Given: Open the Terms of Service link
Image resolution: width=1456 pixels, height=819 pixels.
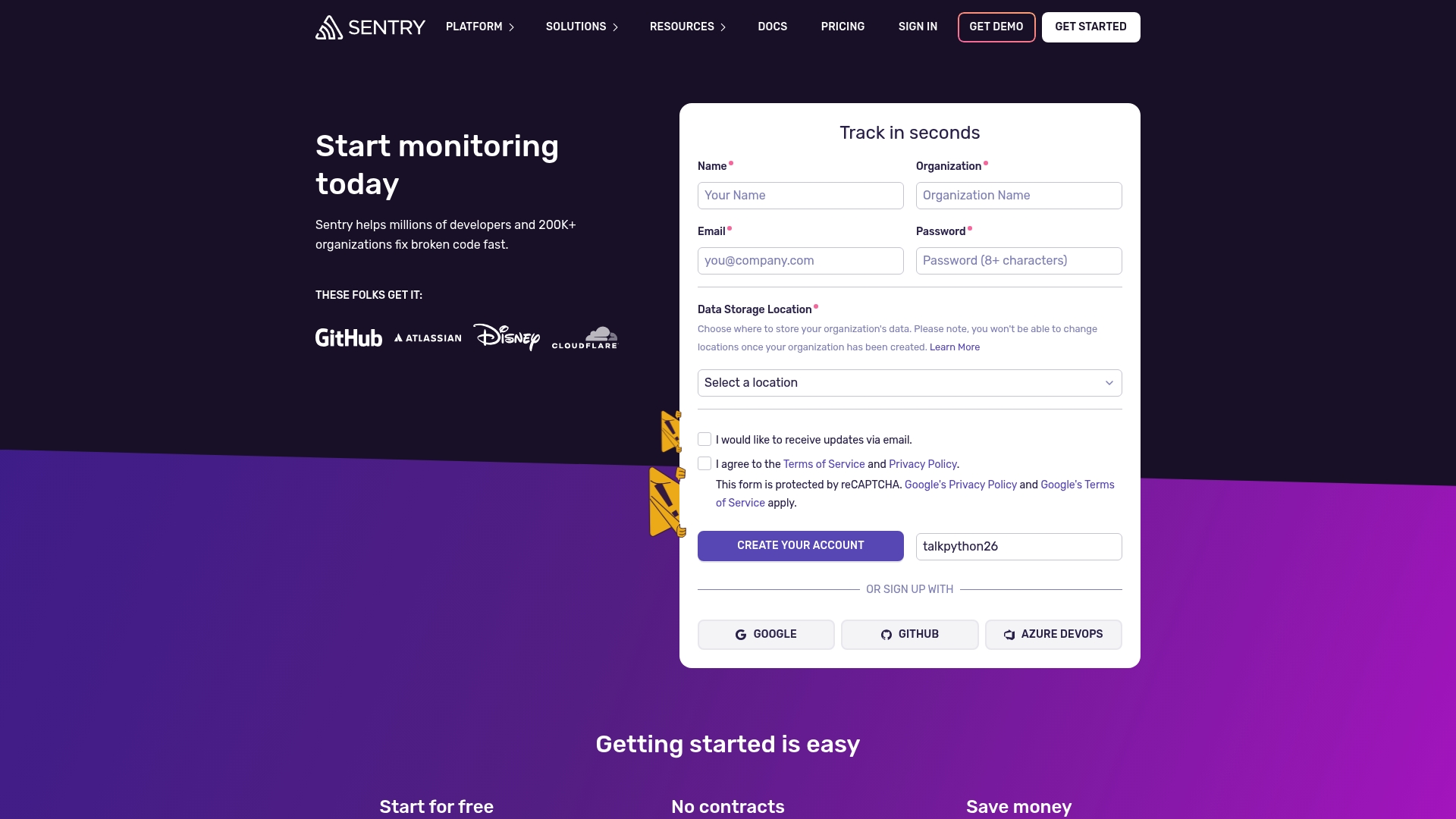Looking at the screenshot, I should pos(824,464).
